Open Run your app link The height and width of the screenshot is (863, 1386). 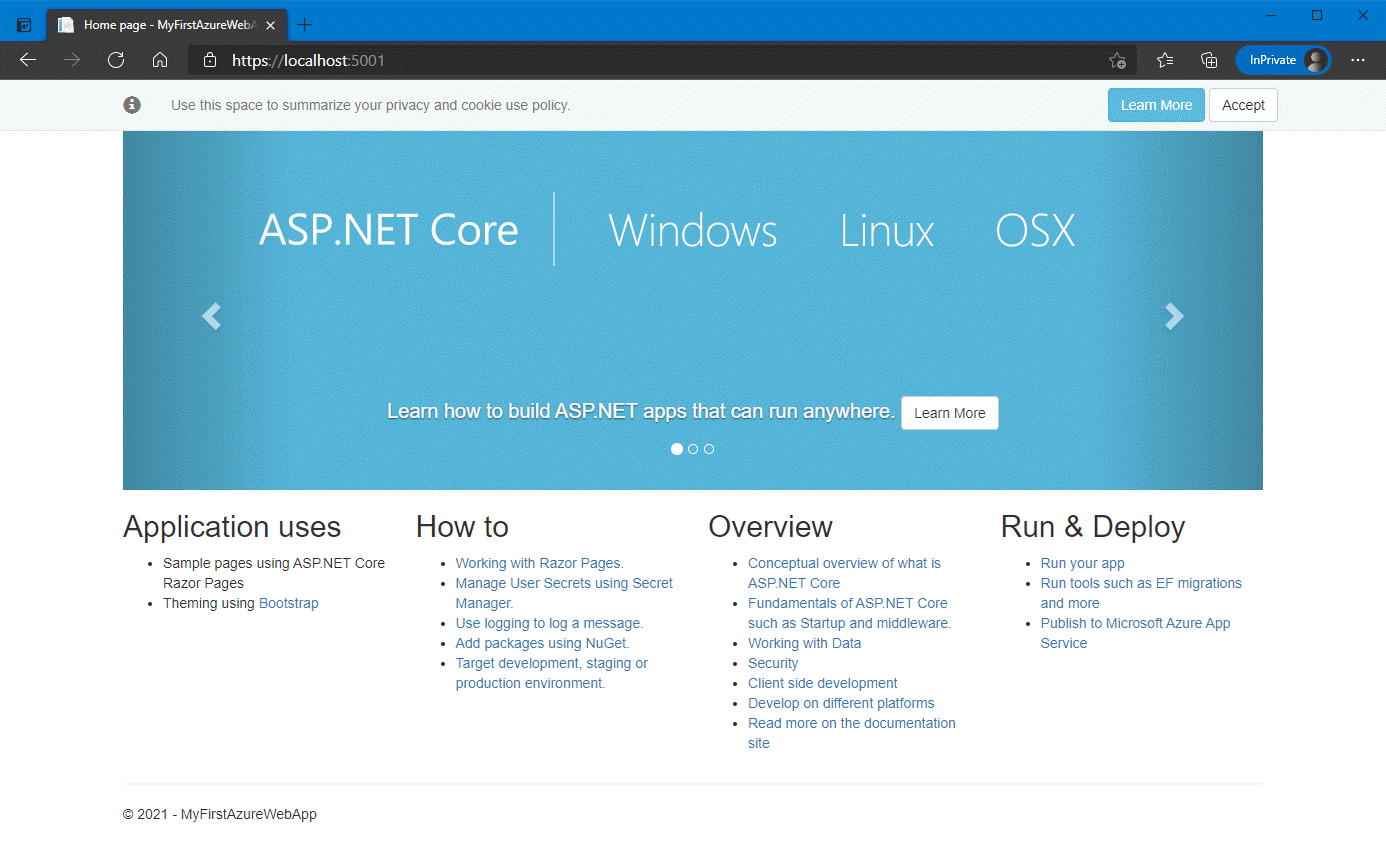click(1083, 563)
